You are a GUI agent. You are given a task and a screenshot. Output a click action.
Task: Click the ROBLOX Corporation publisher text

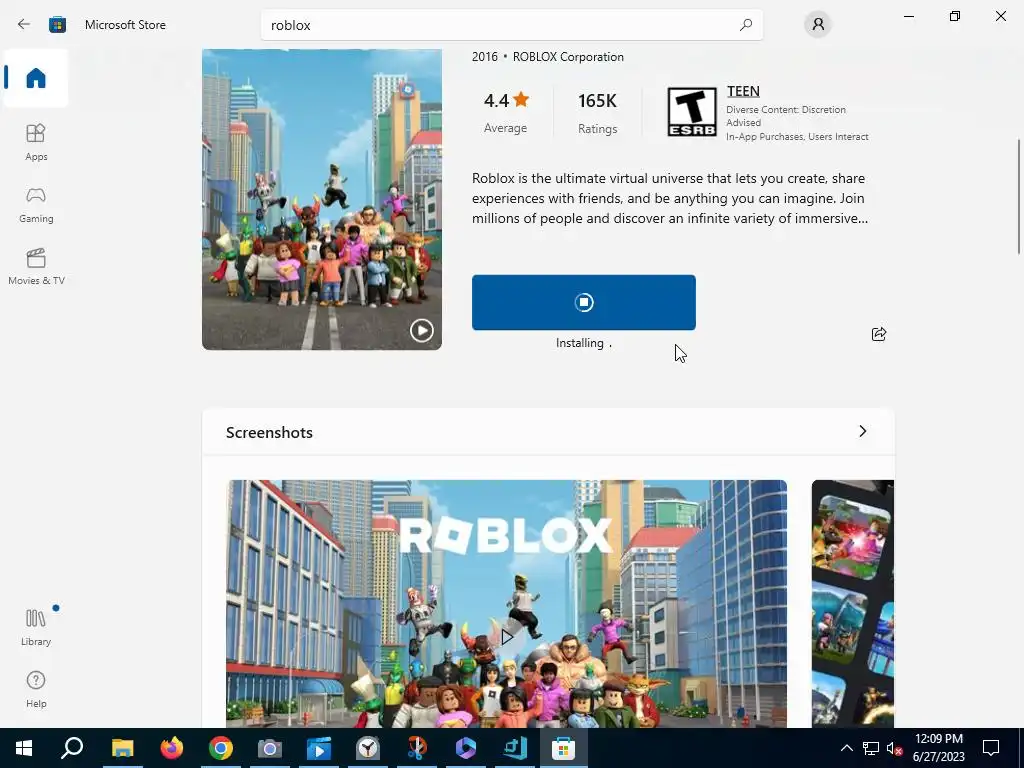click(568, 57)
